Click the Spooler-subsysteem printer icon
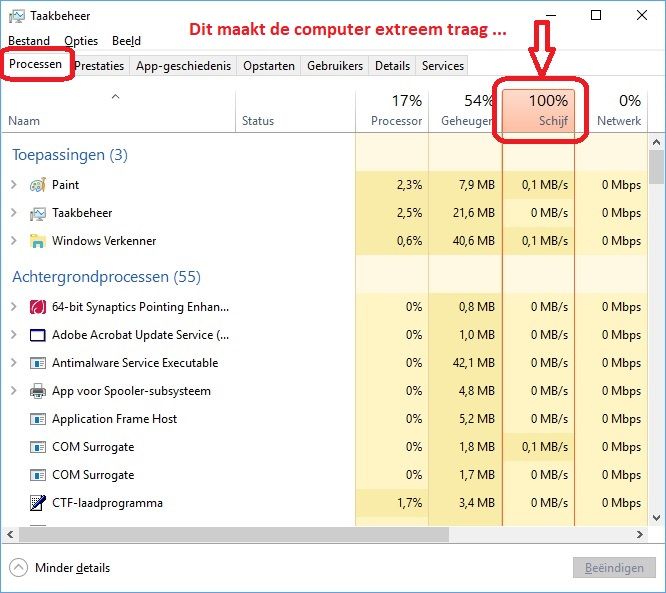This screenshot has width=666, height=593. point(37,391)
